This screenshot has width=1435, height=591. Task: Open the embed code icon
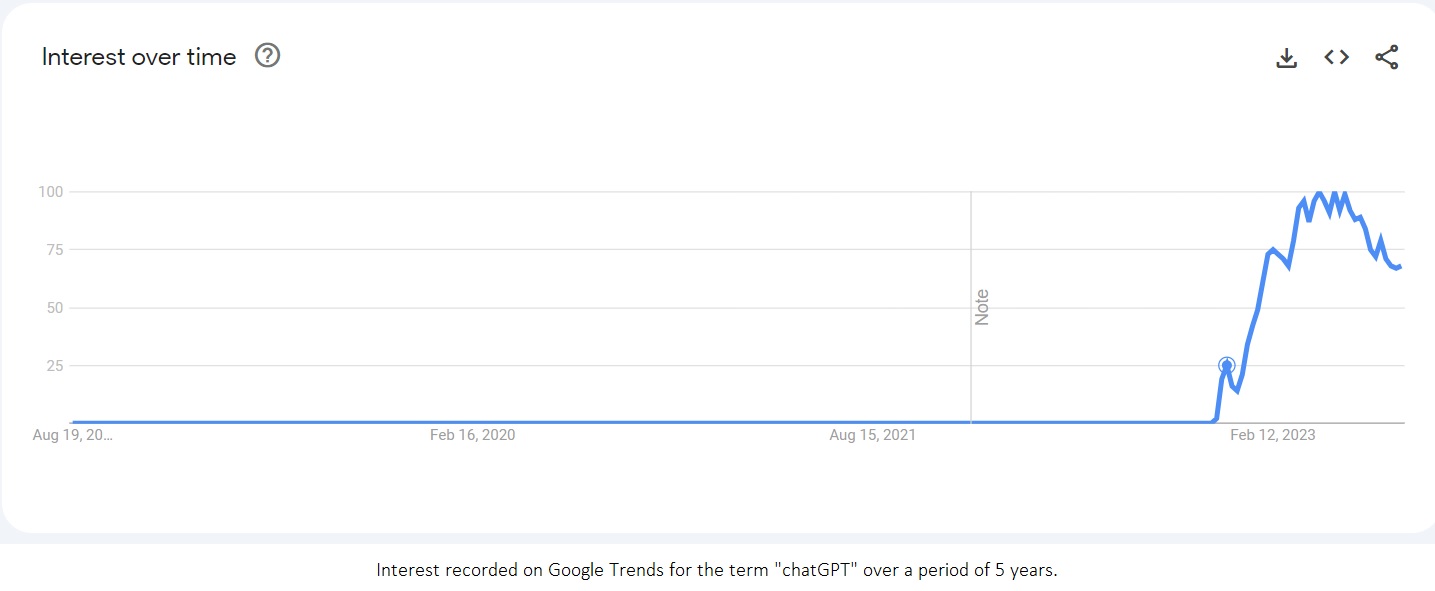pos(1337,57)
